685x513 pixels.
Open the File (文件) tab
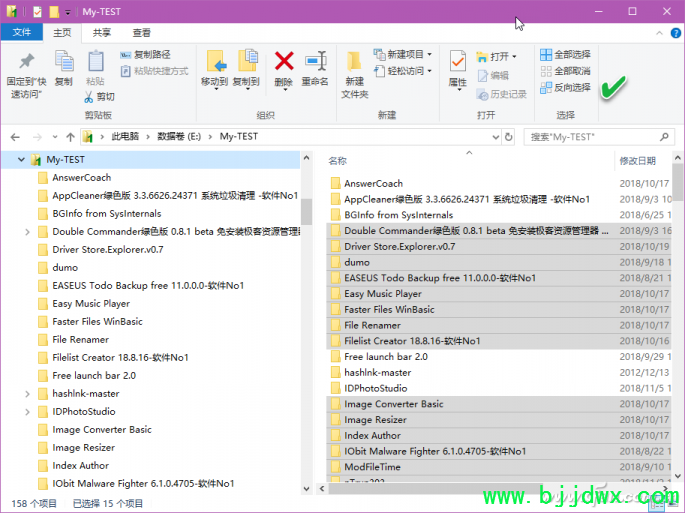pyautogui.click(x=21, y=32)
